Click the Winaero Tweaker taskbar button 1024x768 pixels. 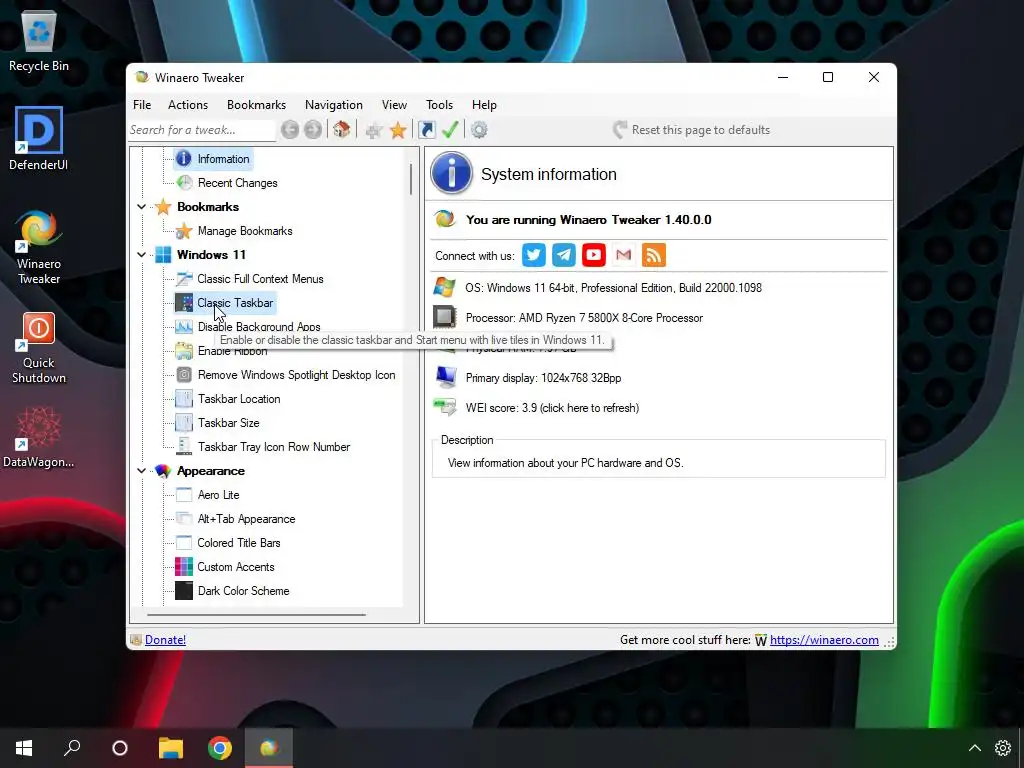(x=269, y=748)
